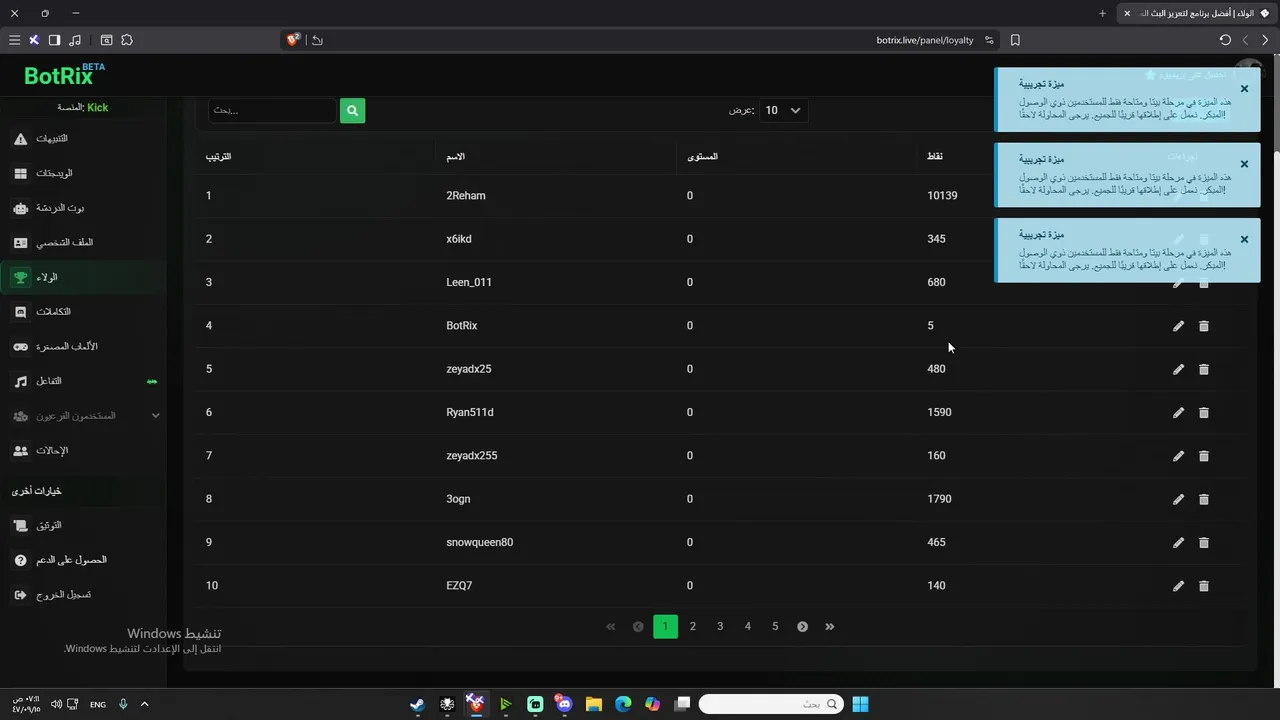Click the table search input field
This screenshot has width=1280, height=720.
point(272,110)
